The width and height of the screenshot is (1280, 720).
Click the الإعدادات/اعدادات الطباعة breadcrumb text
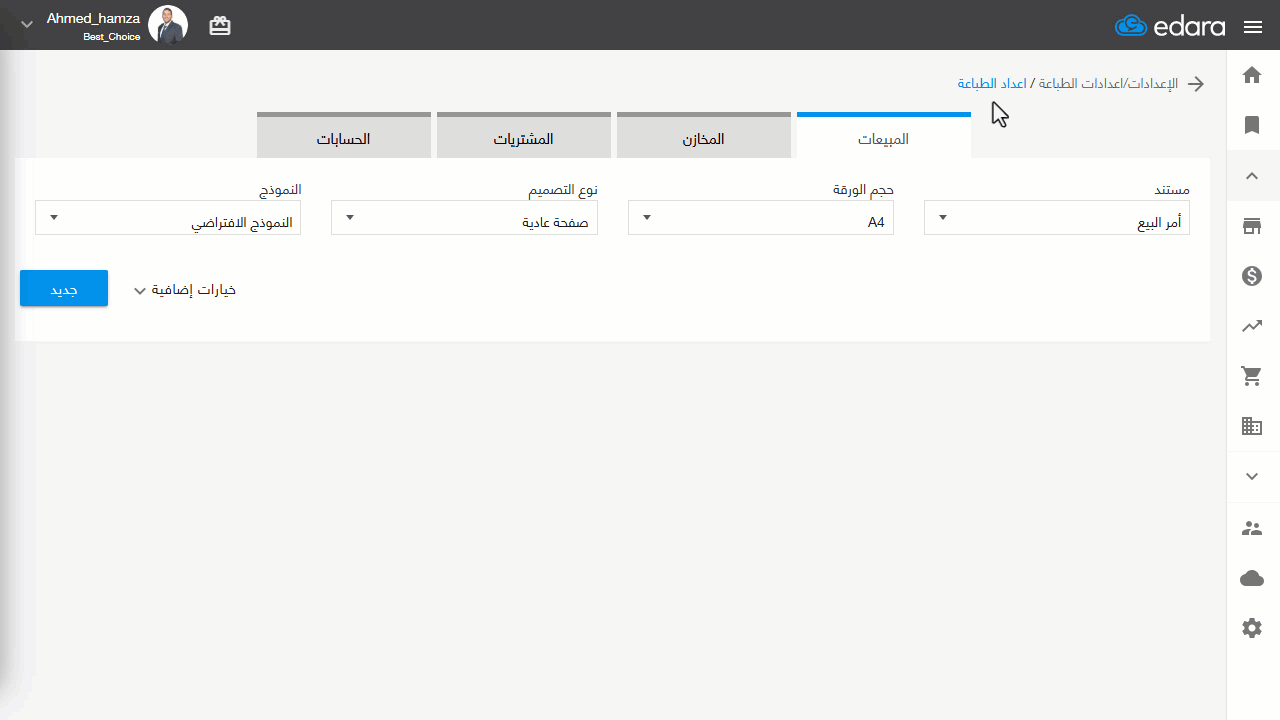coord(1106,83)
